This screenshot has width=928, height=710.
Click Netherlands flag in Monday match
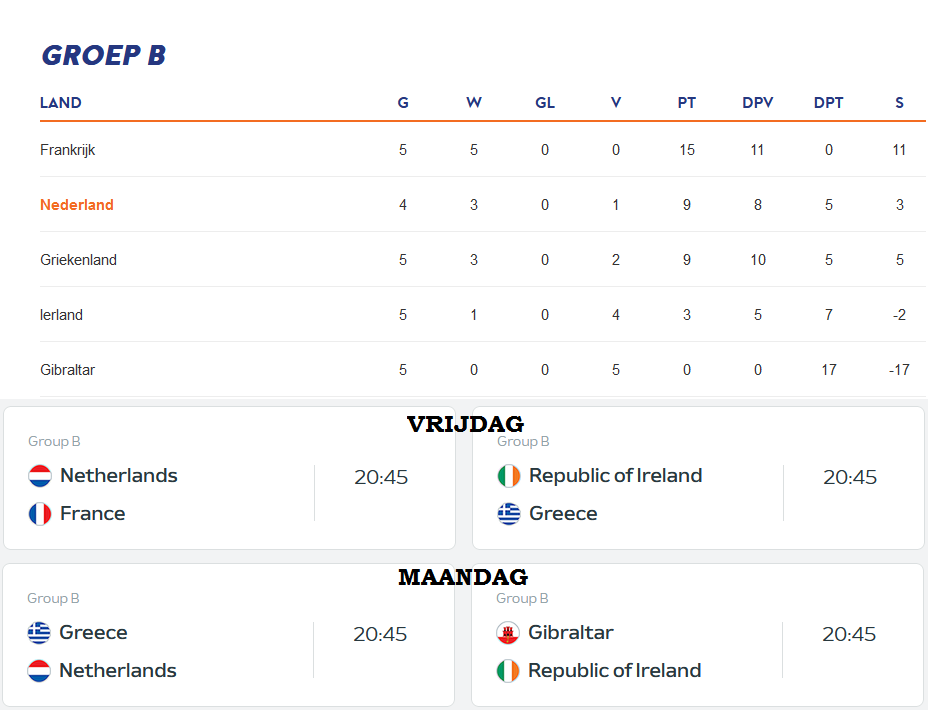(x=39, y=670)
